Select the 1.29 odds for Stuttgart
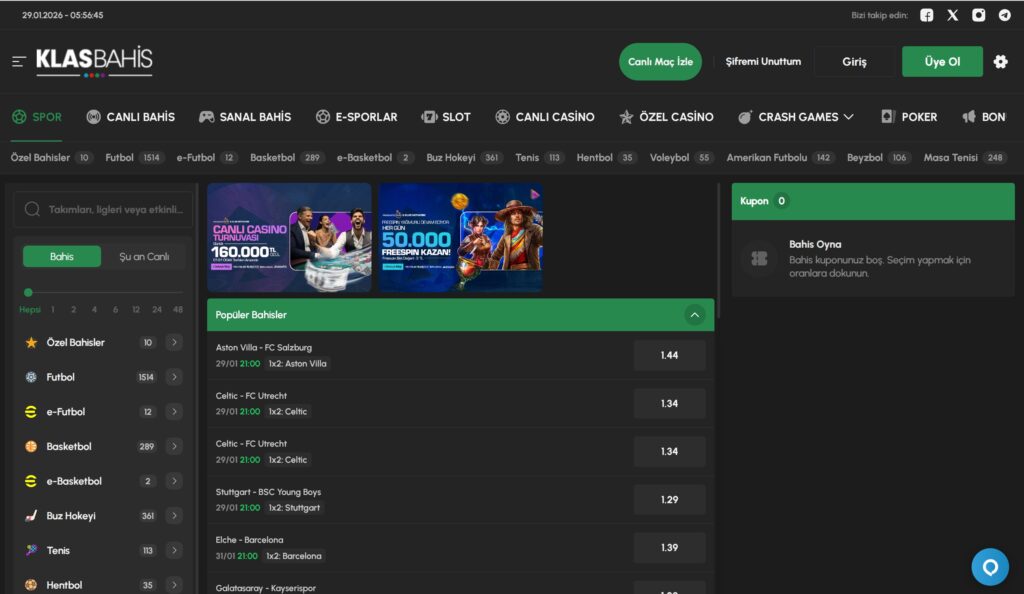The image size is (1024, 594). click(x=669, y=499)
